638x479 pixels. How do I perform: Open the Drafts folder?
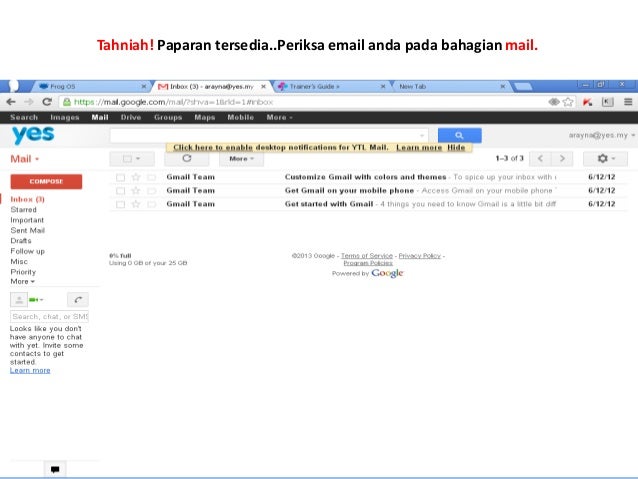click(x=21, y=241)
